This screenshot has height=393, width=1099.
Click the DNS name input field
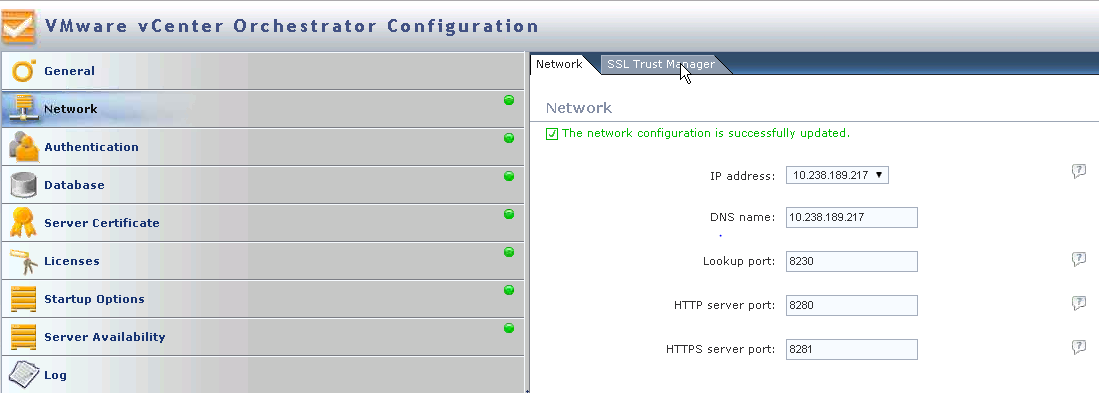(x=852, y=217)
